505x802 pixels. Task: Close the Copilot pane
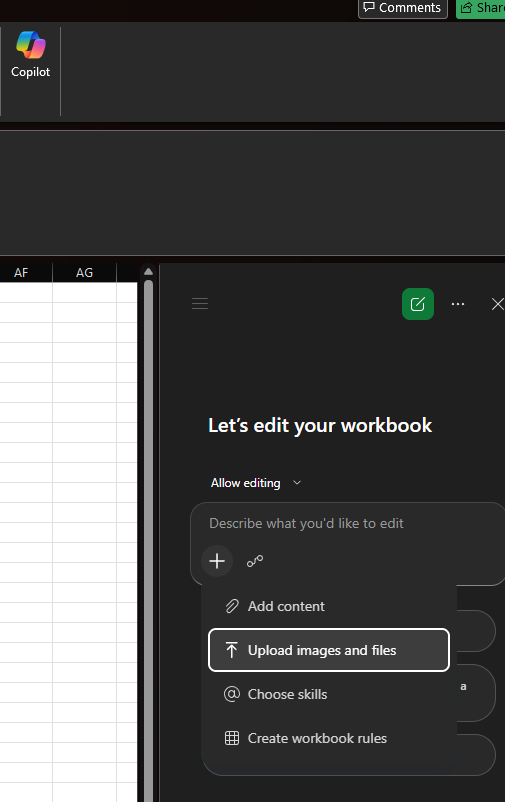click(x=497, y=304)
